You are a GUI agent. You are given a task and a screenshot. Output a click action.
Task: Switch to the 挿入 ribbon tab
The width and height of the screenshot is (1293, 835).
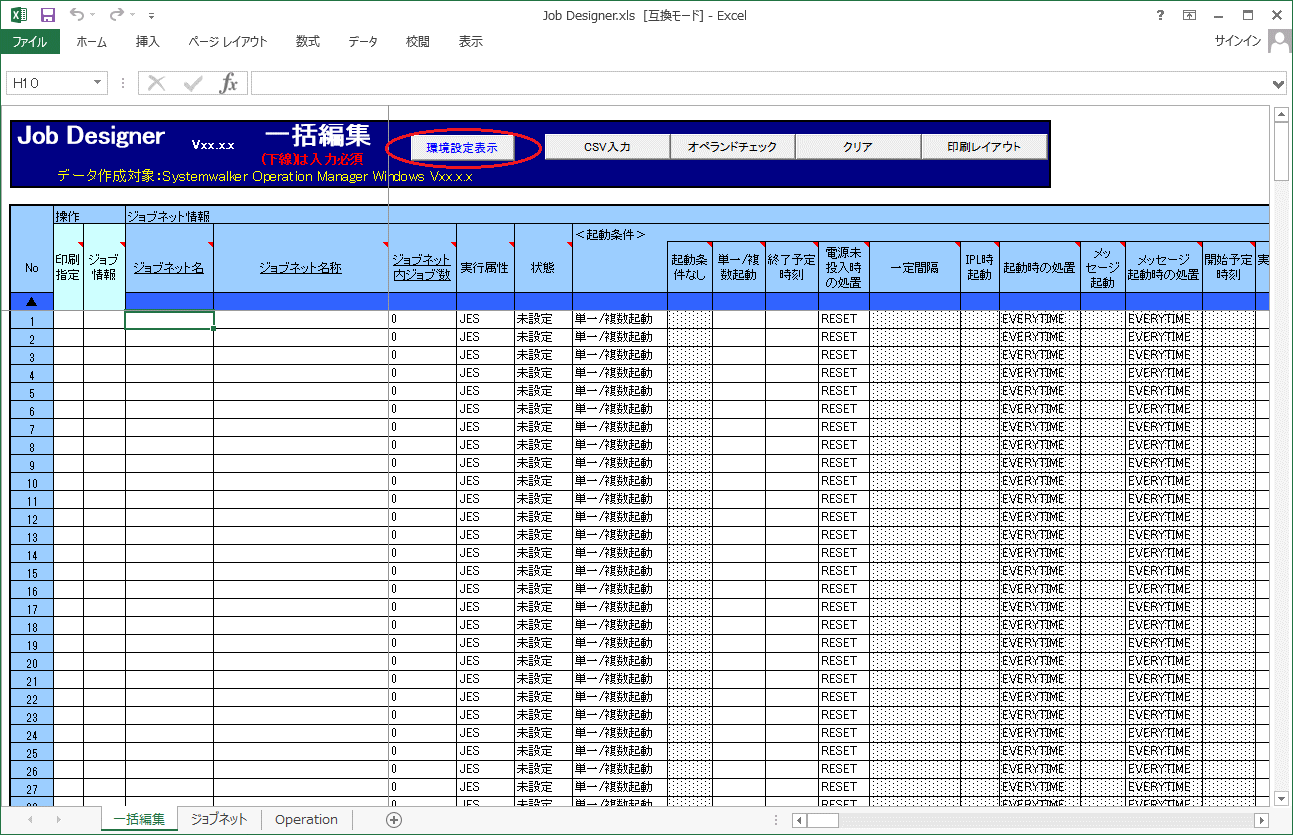(148, 42)
